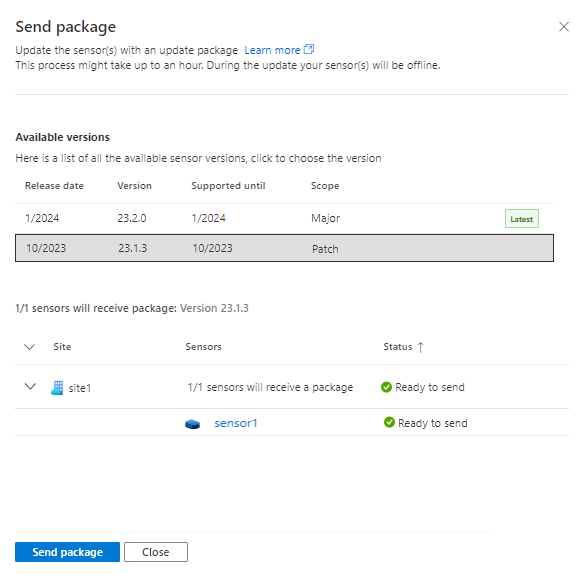The image size is (585, 575).
Task: Click the Close button
Action: coord(156,552)
